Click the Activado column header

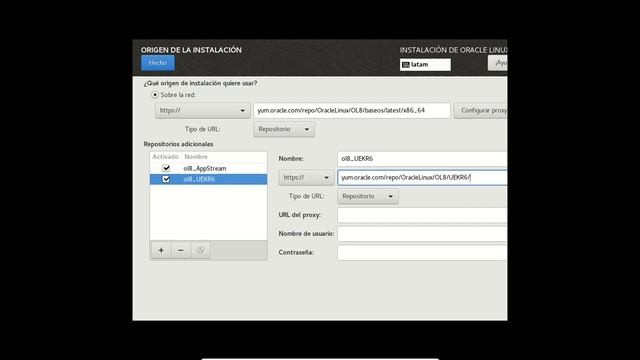pos(165,157)
